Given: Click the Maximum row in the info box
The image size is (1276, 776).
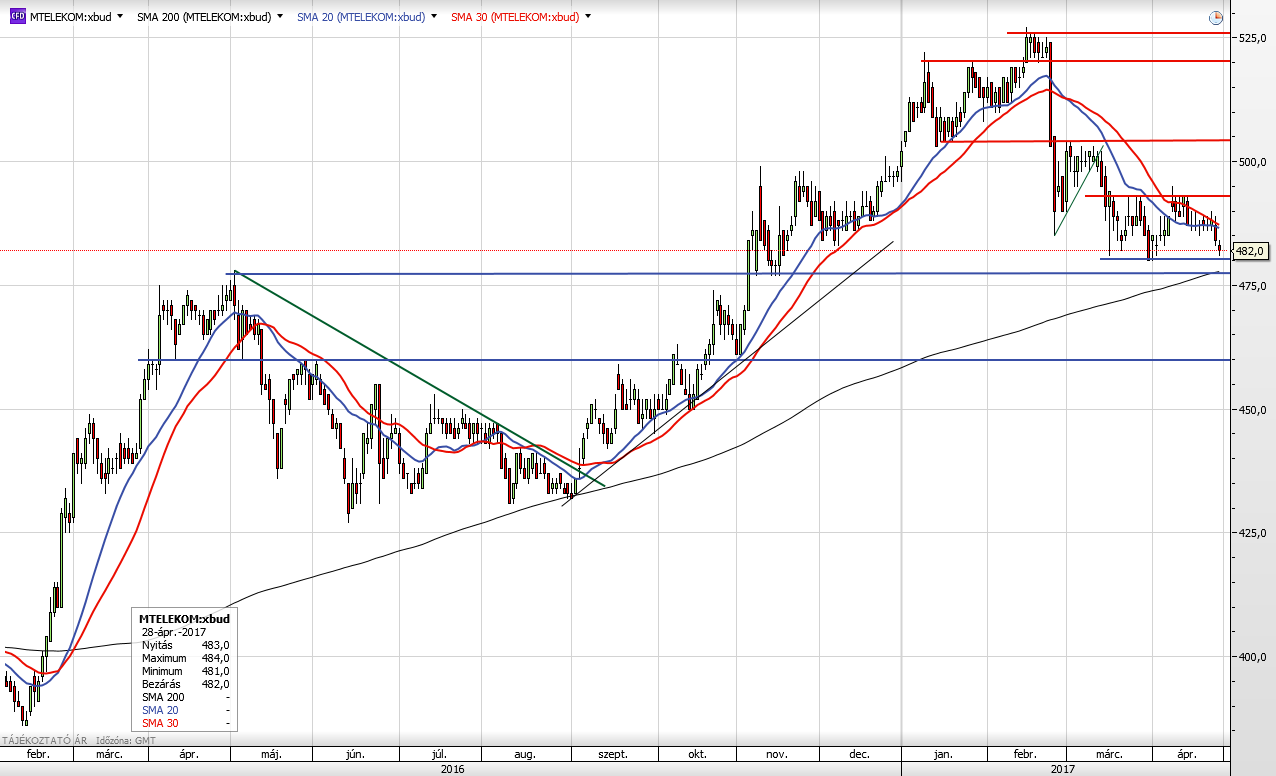Looking at the screenshot, I should [185, 658].
